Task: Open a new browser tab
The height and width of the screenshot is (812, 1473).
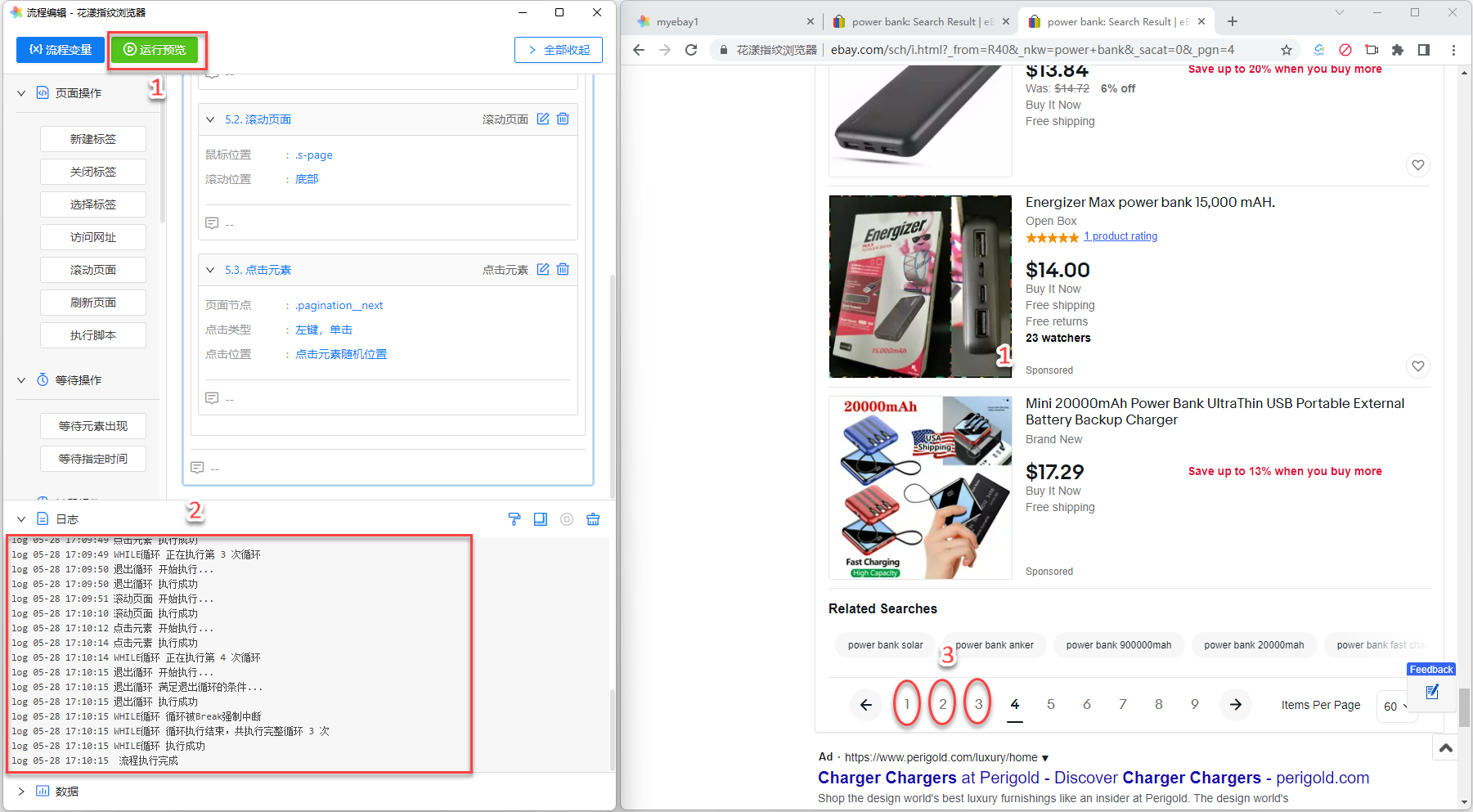Action: pyautogui.click(x=1233, y=21)
